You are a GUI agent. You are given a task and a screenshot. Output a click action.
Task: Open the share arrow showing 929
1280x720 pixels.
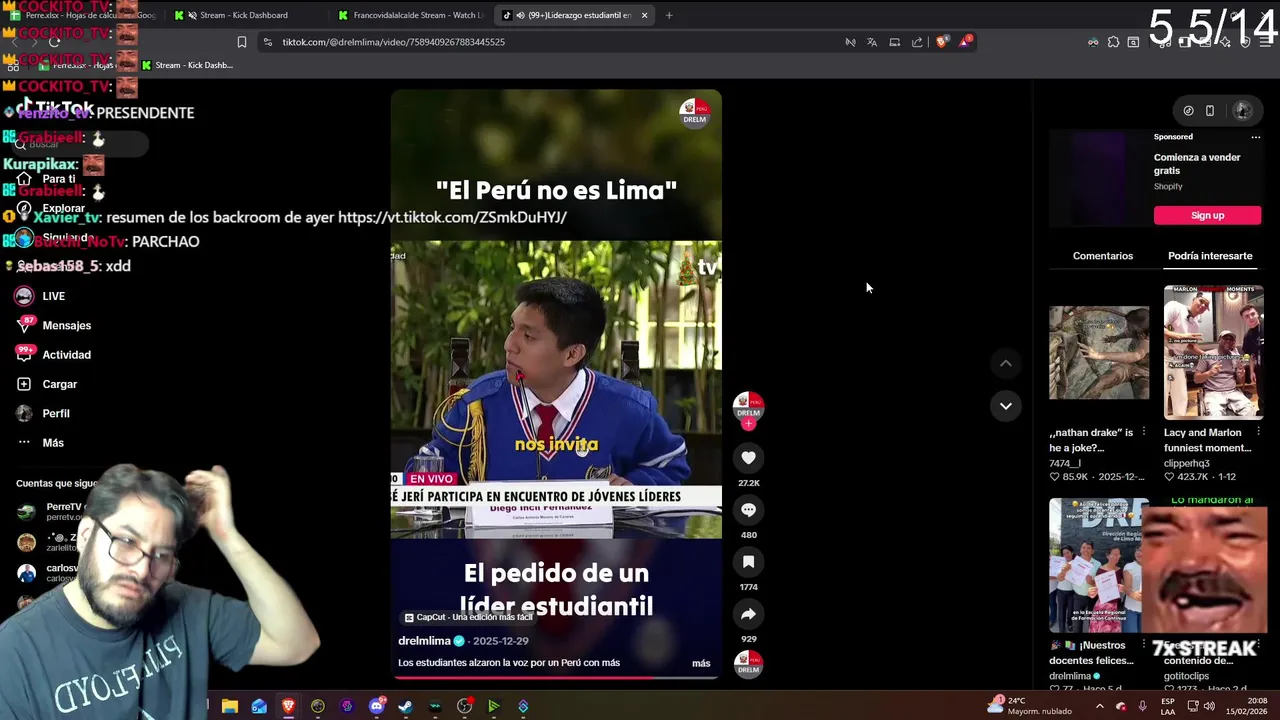pyautogui.click(x=748, y=614)
